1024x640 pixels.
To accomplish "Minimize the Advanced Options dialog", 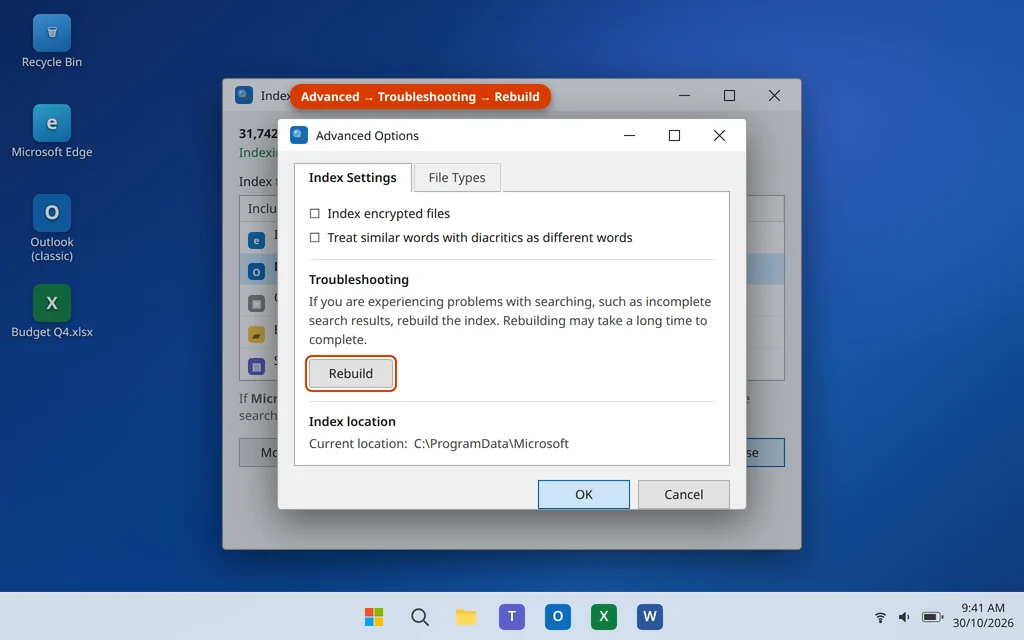I will pos(630,135).
